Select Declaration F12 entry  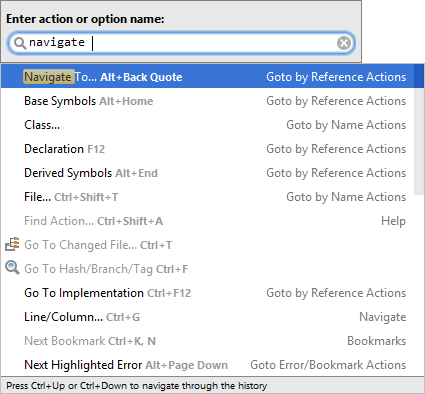(x=208, y=149)
